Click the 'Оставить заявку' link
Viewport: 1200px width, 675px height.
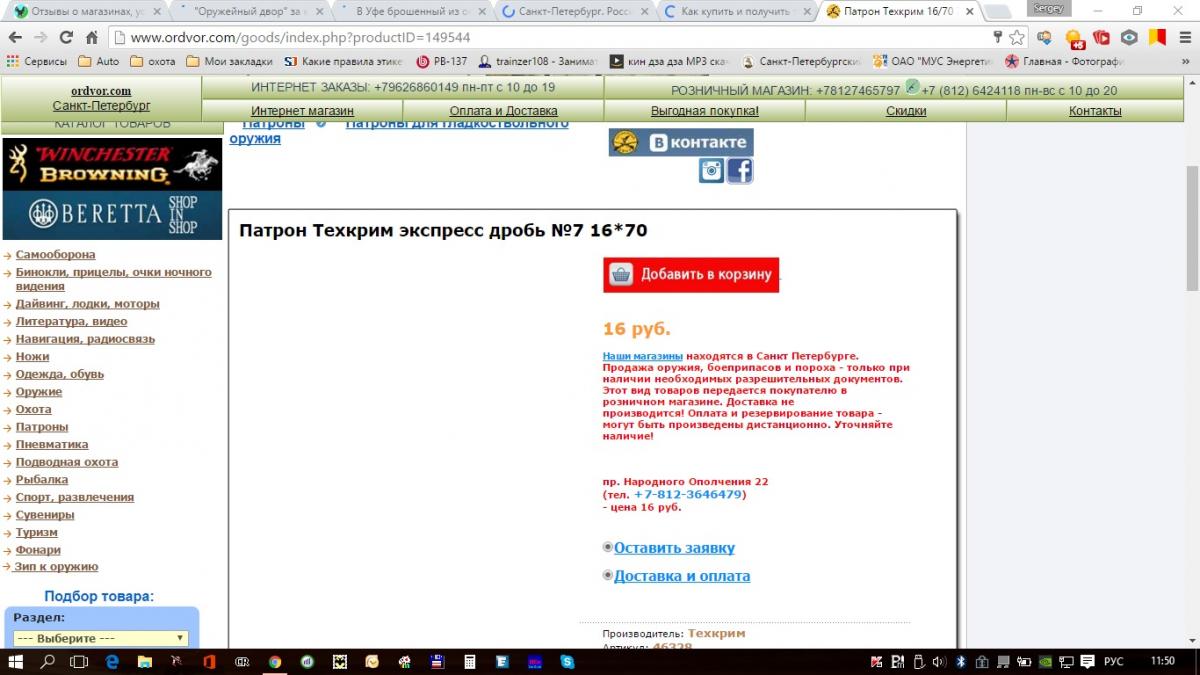[674, 548]
